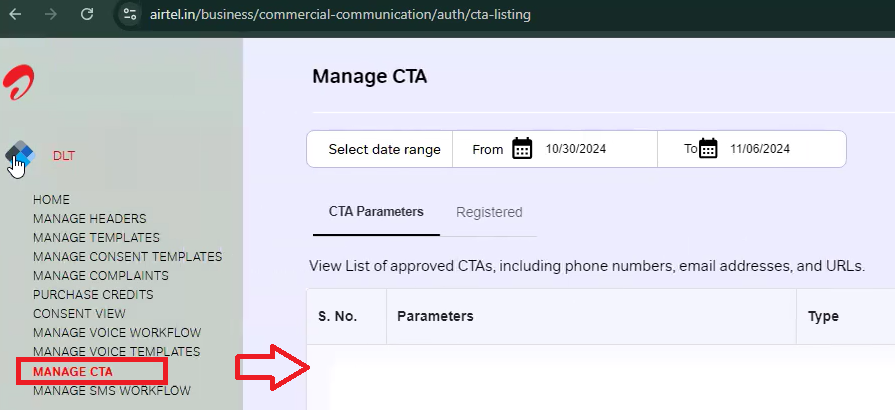The height and width of the screenshot is (410, 895).
Task: Open Manage SMS Workflow
Action: point(112,391)
